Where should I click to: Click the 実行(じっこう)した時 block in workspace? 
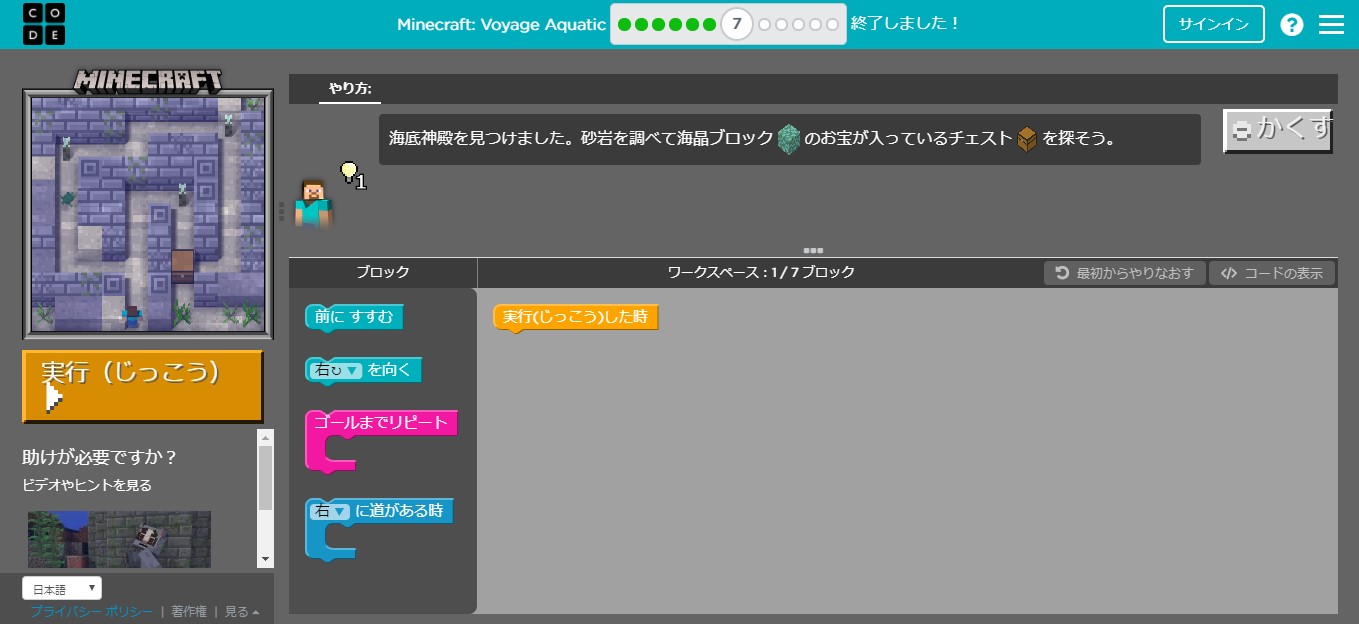(576, 318)
